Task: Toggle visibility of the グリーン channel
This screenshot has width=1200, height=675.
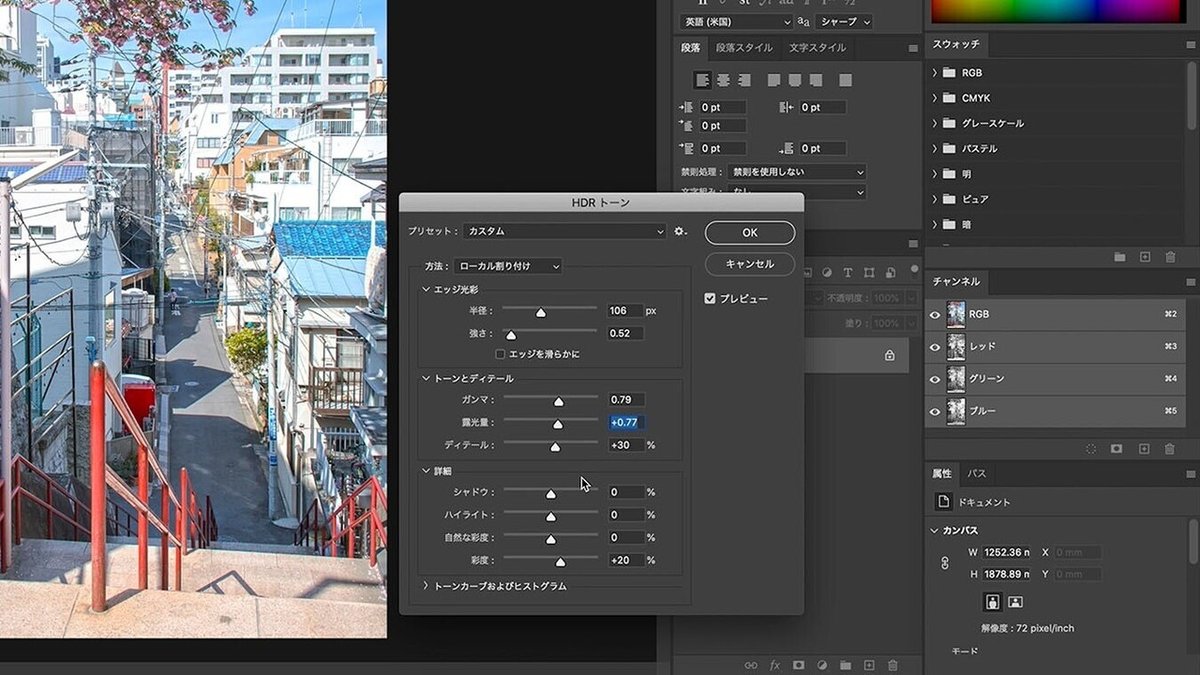Action: pos(935,379)
